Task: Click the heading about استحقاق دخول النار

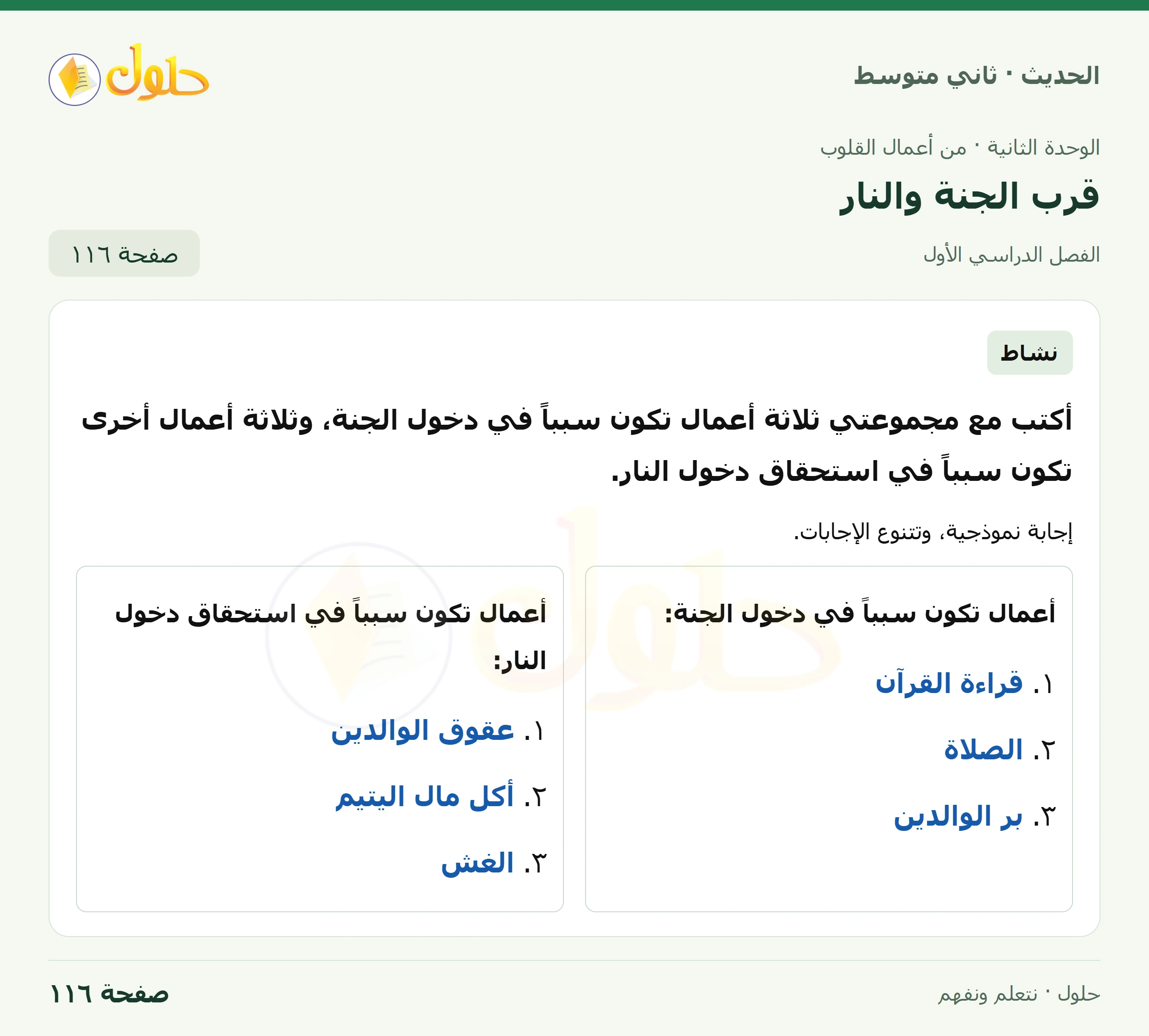Action: point(331,636)
